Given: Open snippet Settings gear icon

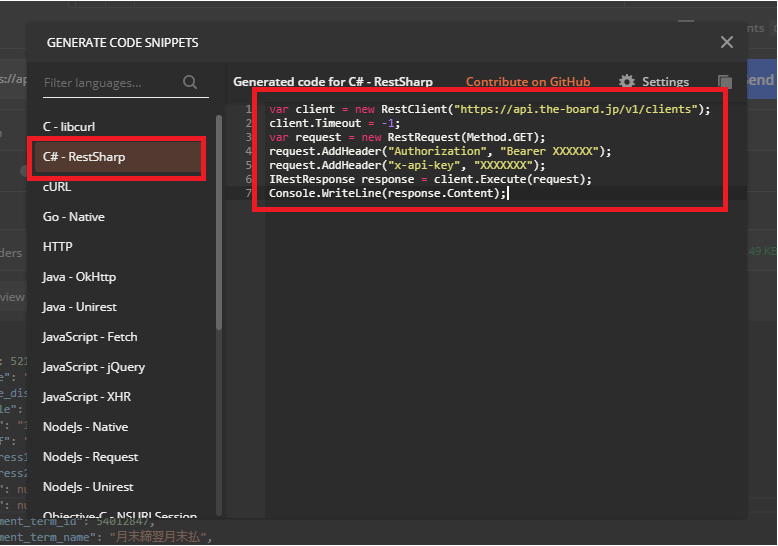Looking at the screenshot, I should (627, 82).
